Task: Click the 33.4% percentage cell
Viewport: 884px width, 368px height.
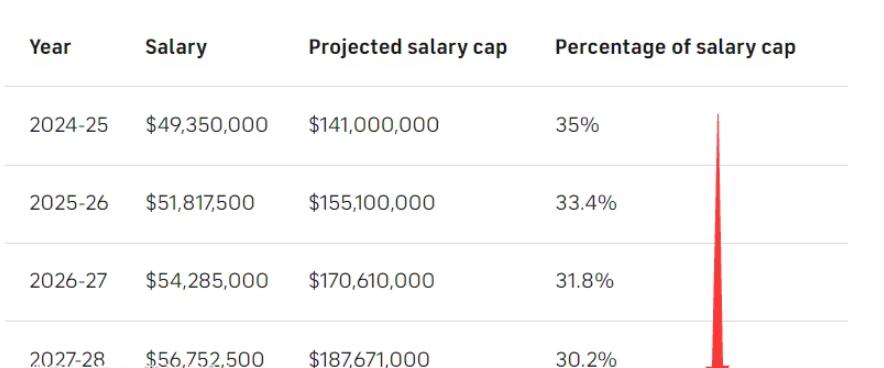Action: click(x=586, y=203)
